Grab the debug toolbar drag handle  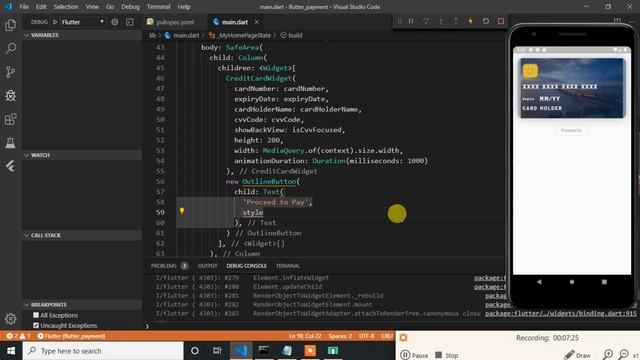coord(400,21)
